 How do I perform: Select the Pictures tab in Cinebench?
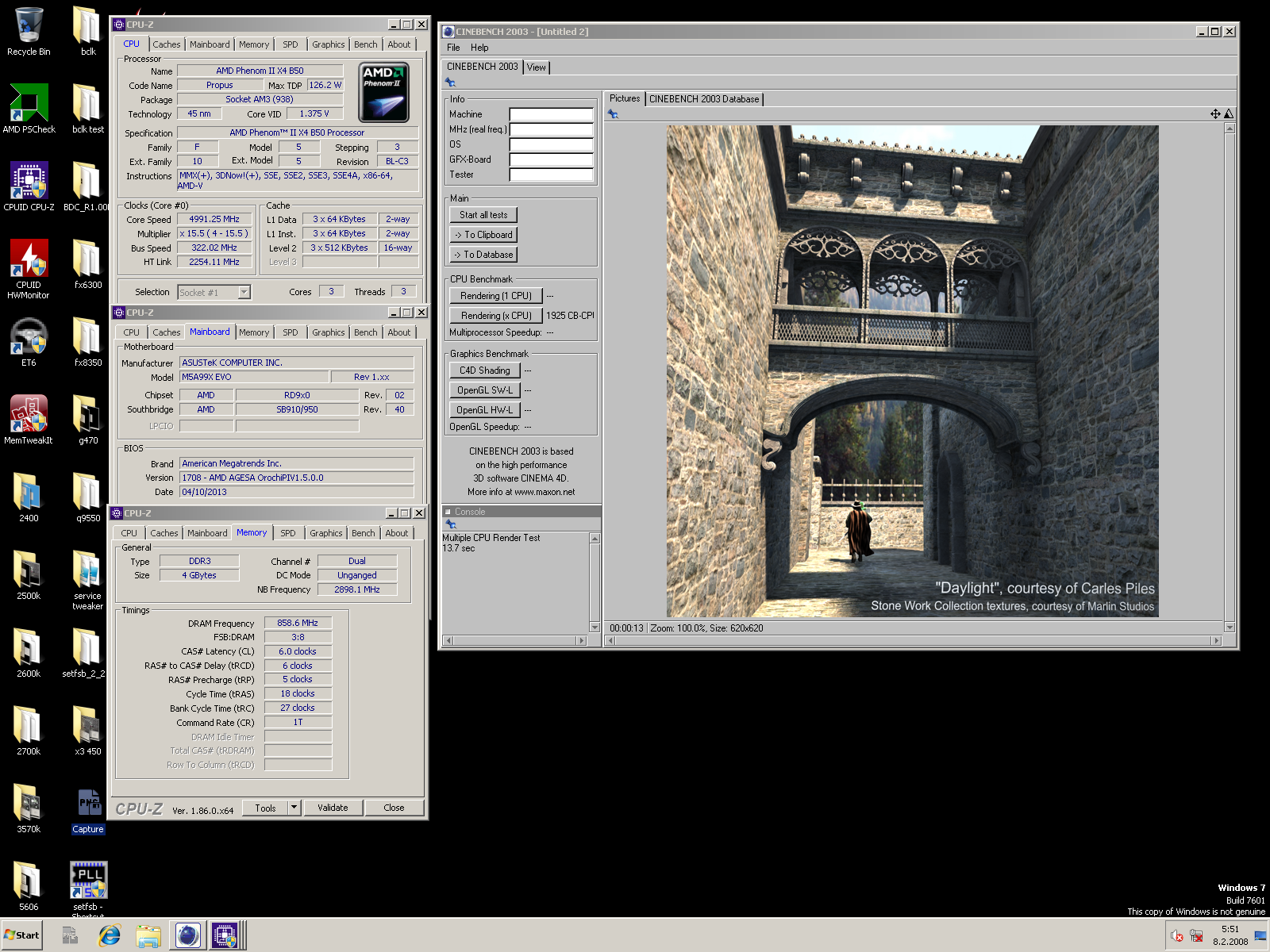625,98
